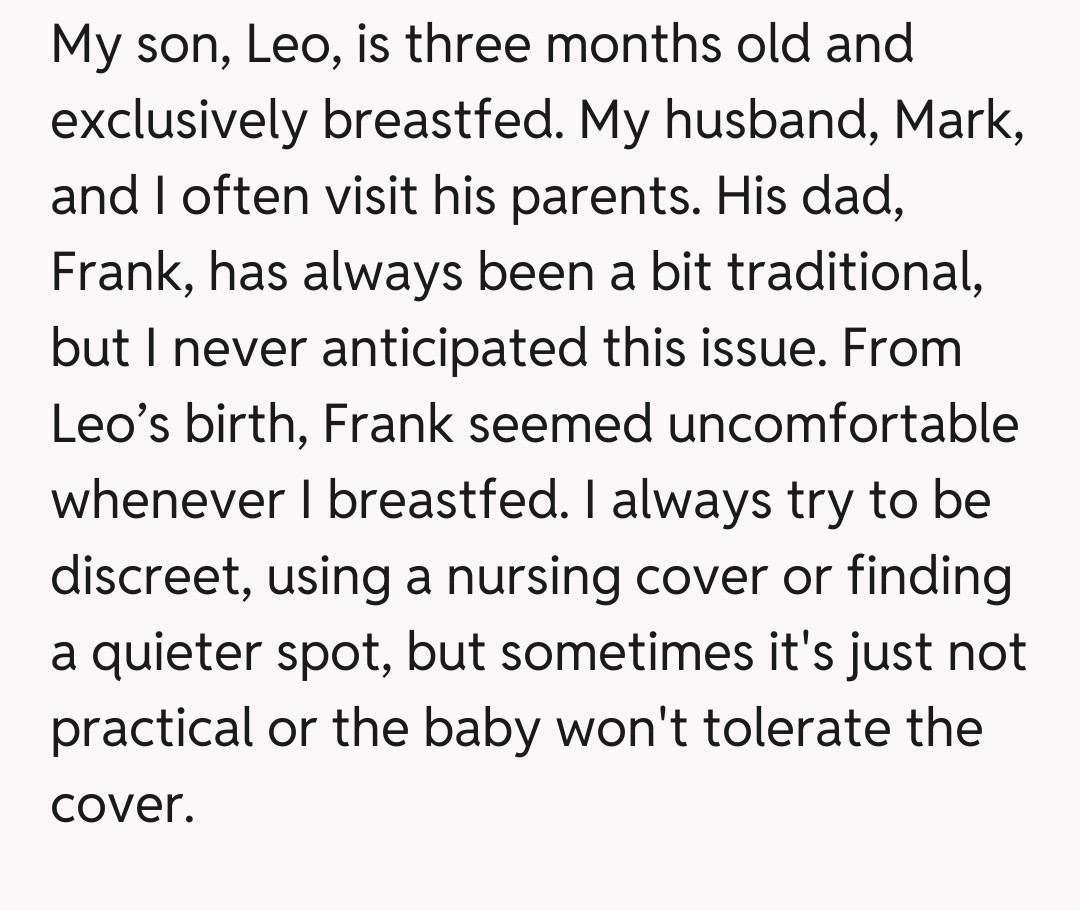Image resolution: width=1080 pixels, height=911 pixels.
Task: Click the word "exclusively" in the paragraph
Action: tap(180, 120)
